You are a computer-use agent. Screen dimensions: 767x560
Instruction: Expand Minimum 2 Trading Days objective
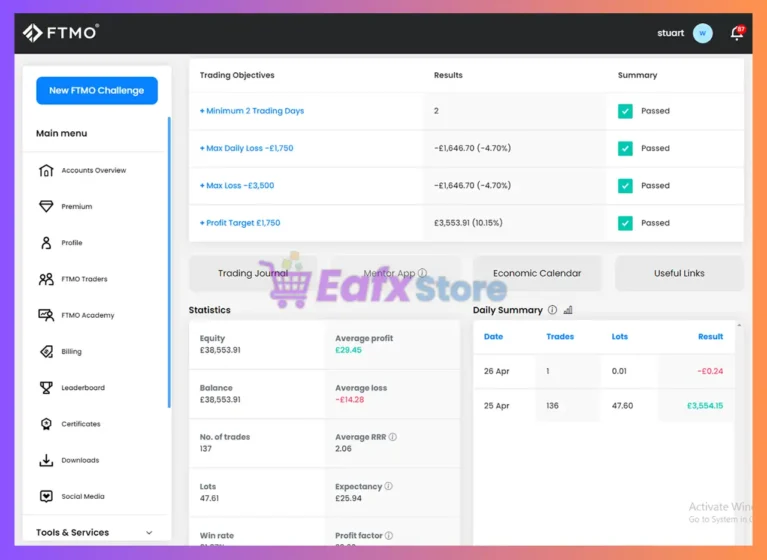[252, 111]
